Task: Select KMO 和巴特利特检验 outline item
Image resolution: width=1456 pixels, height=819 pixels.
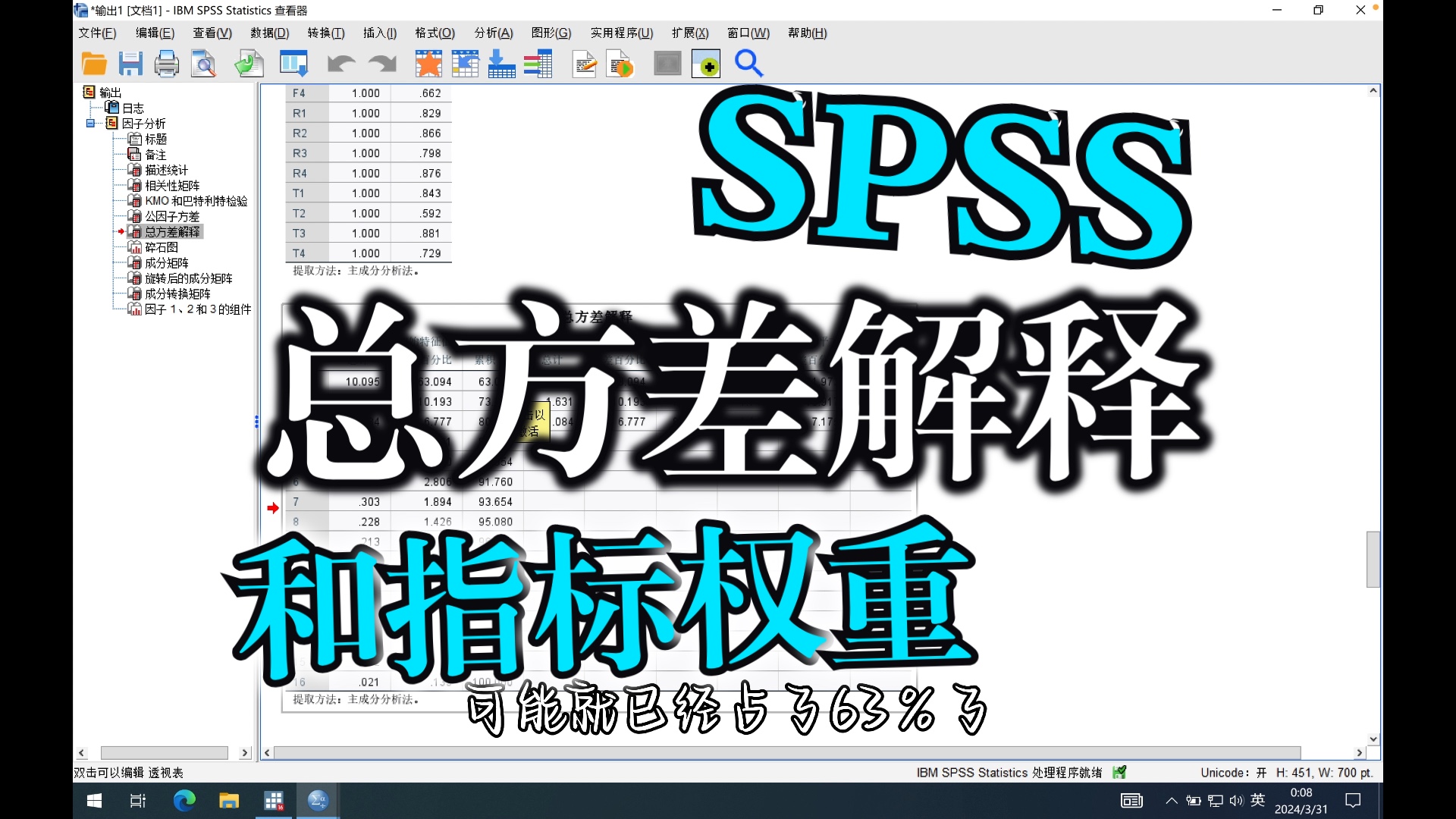Action: click(196, 201)
